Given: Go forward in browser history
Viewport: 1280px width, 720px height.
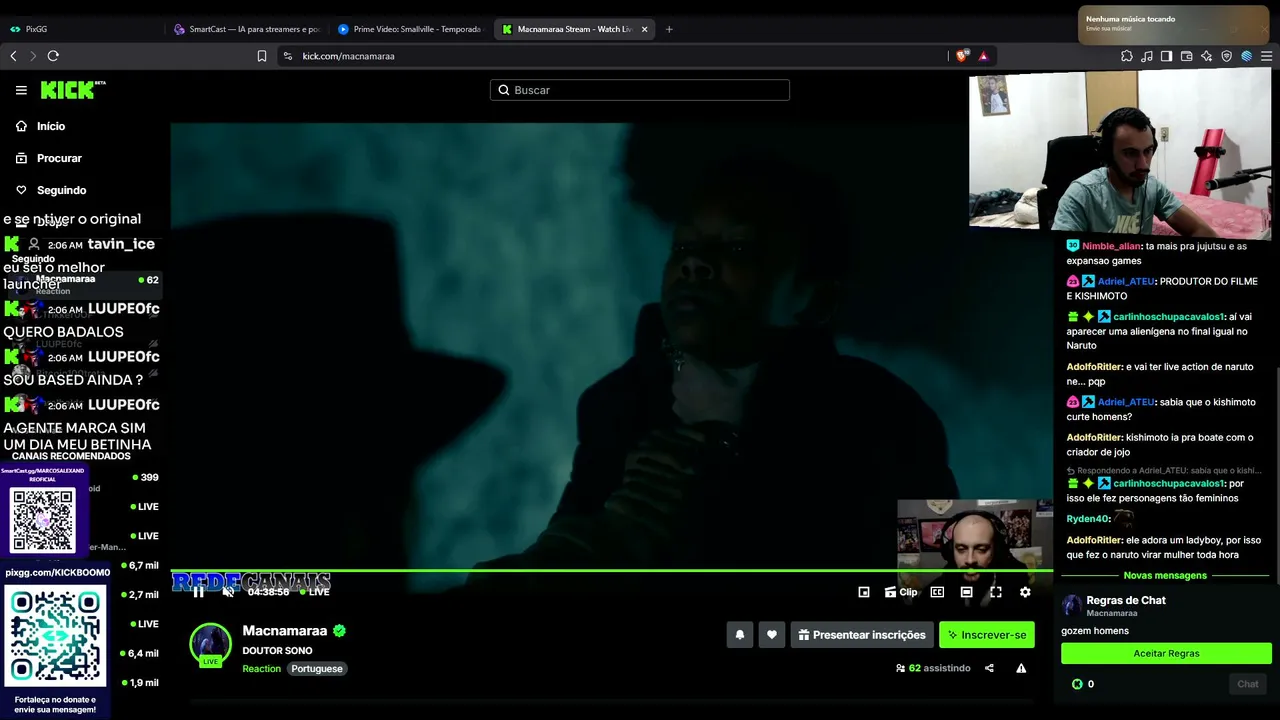Looking at the screenshot, I should 33,56.
